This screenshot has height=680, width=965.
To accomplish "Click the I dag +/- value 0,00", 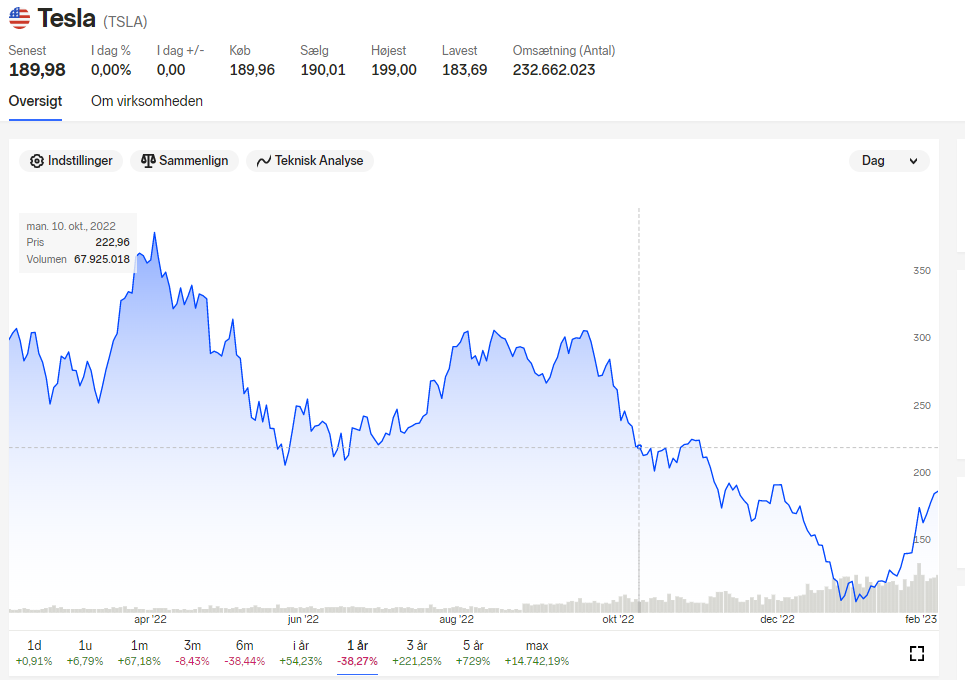I will click(x=171, y=70).
